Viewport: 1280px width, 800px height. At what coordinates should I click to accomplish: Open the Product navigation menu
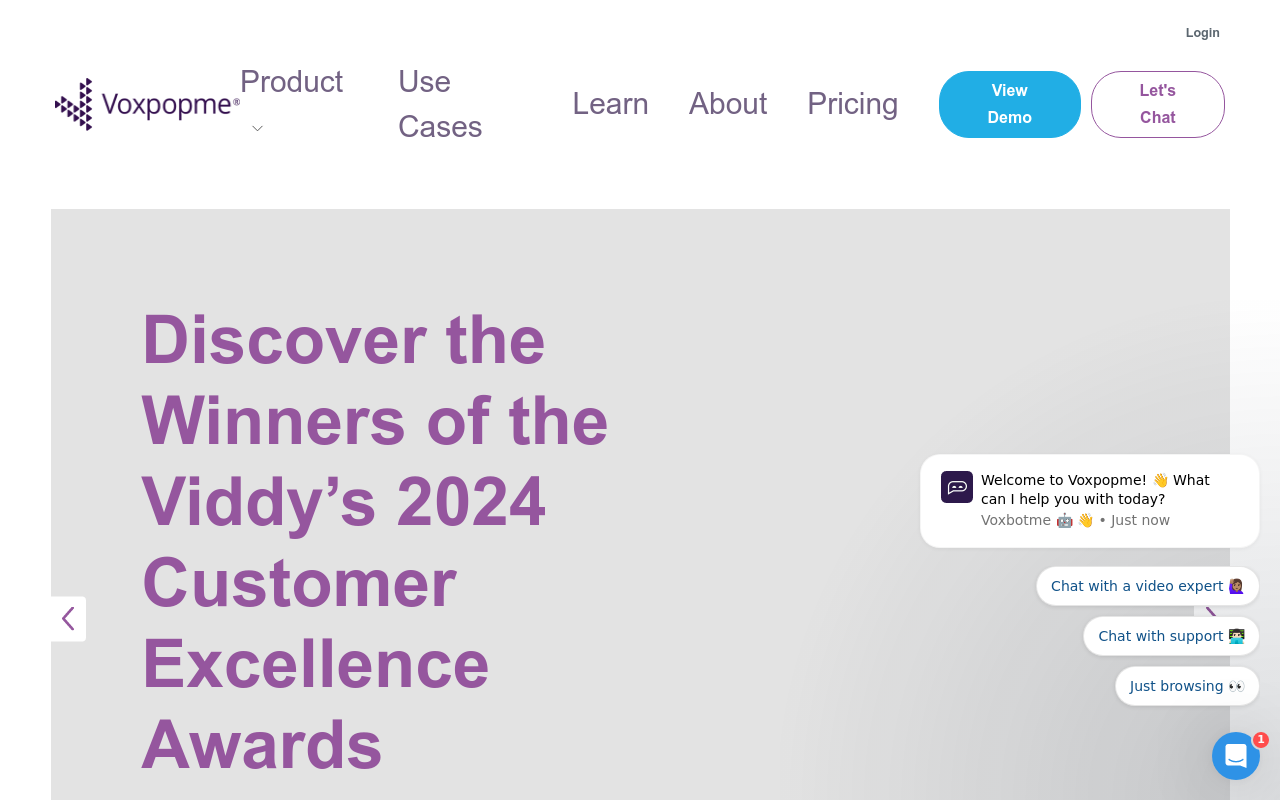pos(291,82)
